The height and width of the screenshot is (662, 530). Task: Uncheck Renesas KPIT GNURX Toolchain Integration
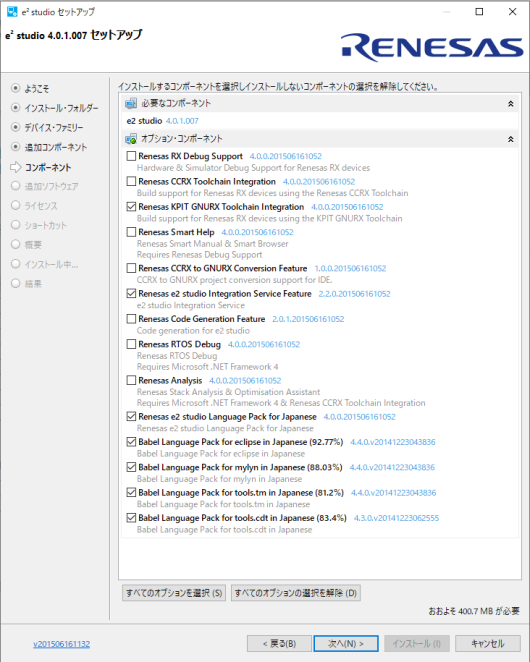[x=131, y=207]
